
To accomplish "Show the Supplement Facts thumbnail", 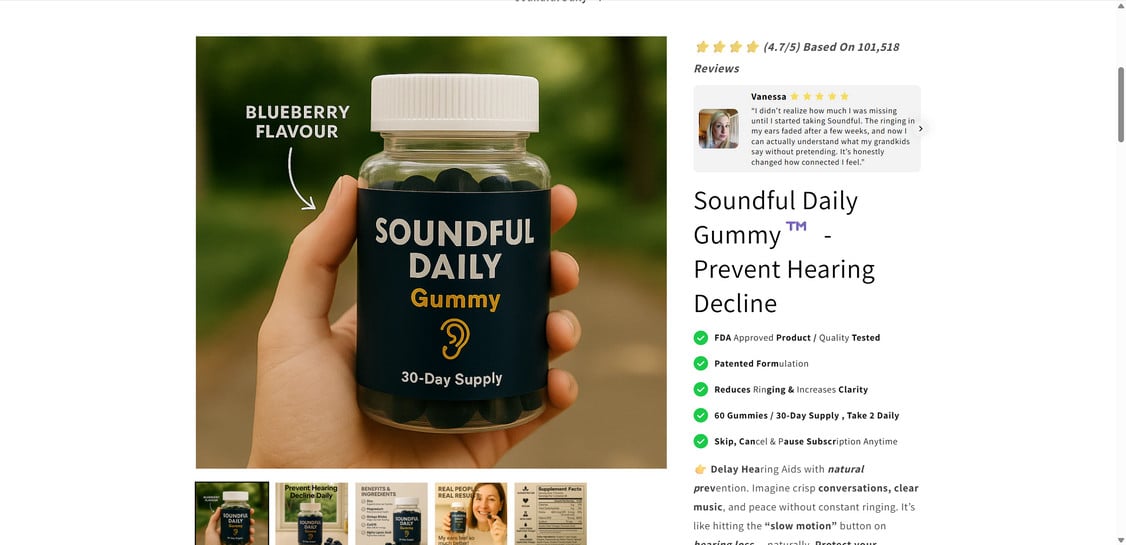I will click(x=551, y=513).
